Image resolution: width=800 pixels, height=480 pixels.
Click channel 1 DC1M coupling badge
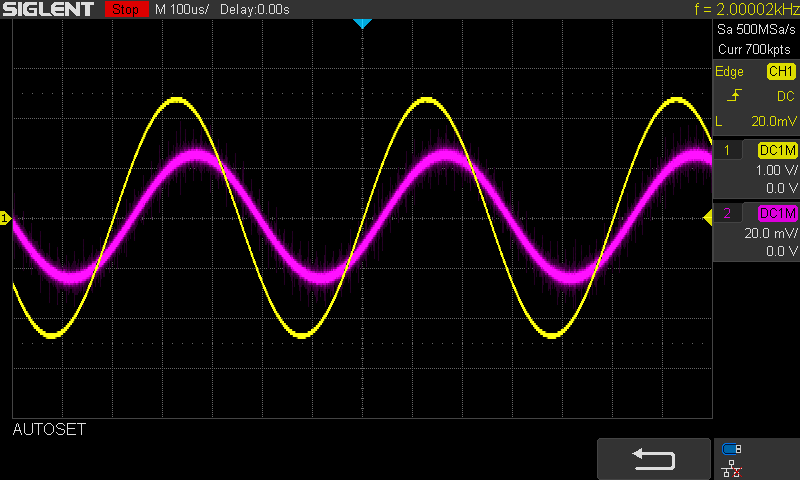[778, 150]
